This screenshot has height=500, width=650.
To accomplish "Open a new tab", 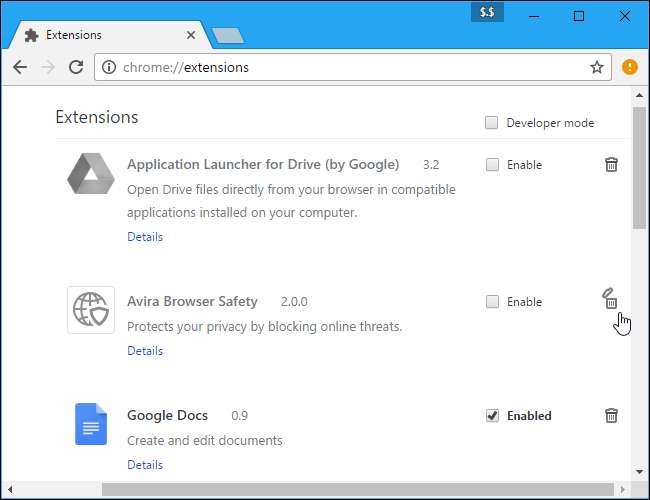I will [228, 37].
